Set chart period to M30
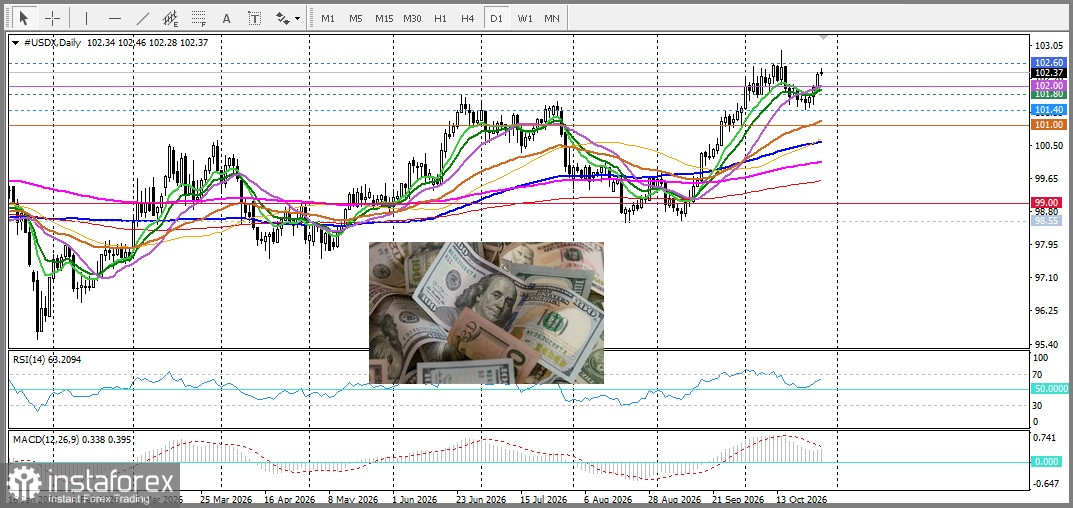1073x508 pixels. 412,18
